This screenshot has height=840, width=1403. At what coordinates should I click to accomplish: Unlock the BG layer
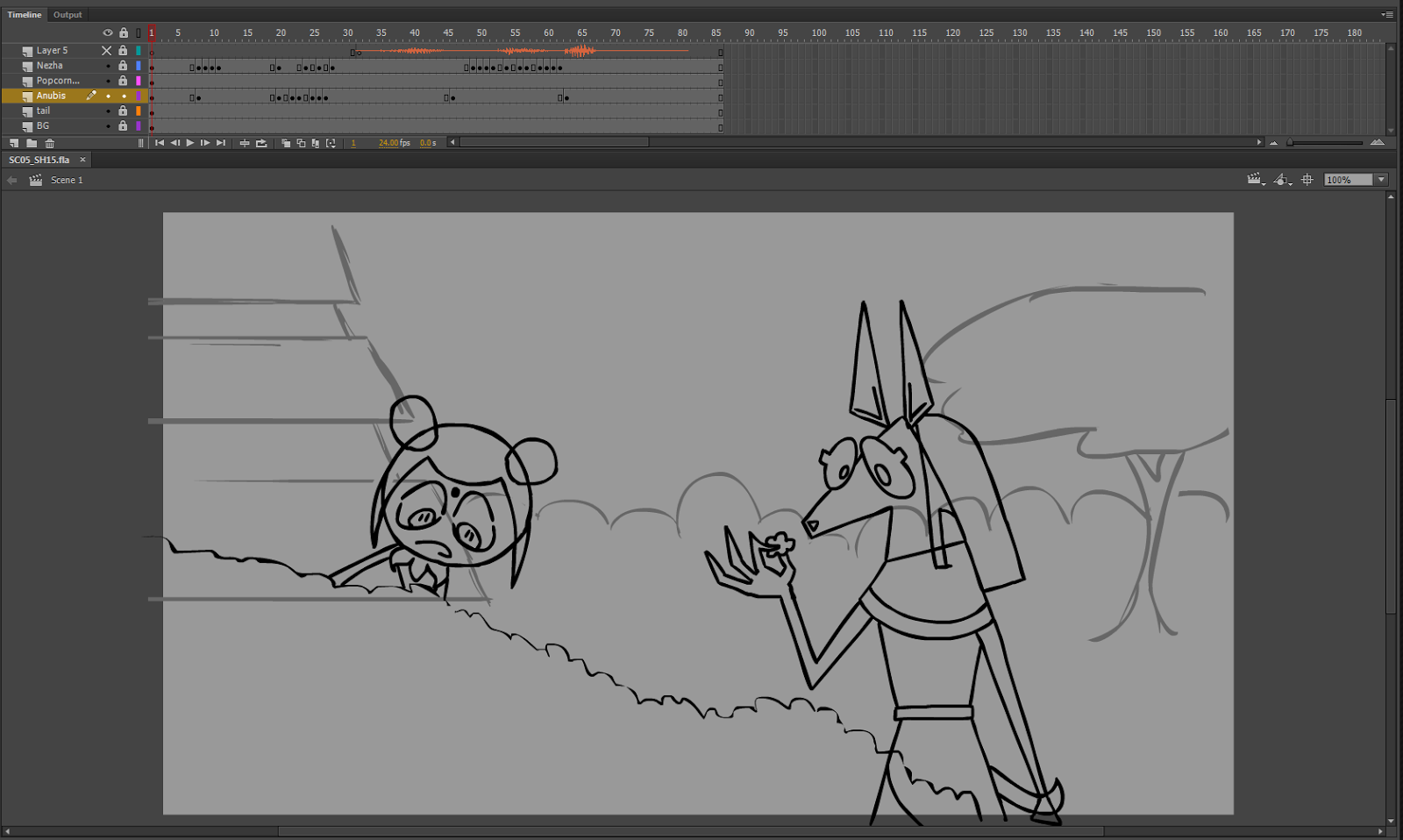(124, 126)
